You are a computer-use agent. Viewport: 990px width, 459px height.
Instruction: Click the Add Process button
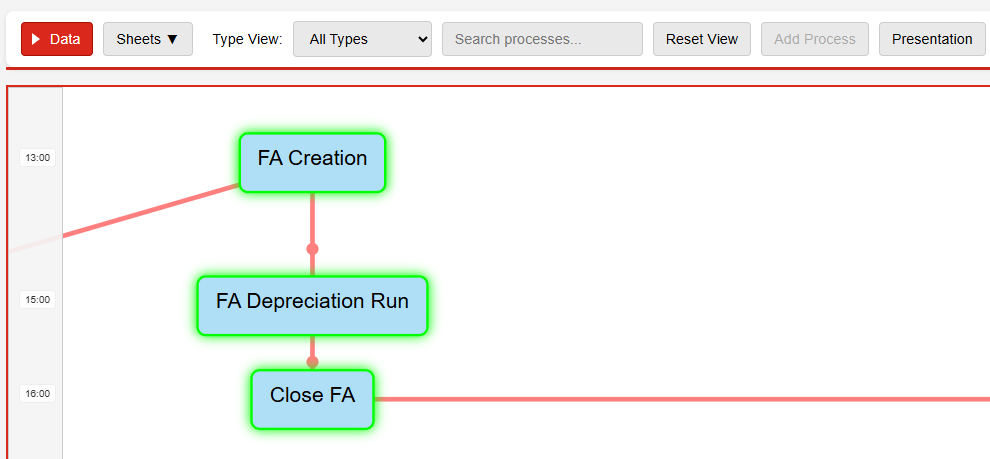[x=814, y=39]
